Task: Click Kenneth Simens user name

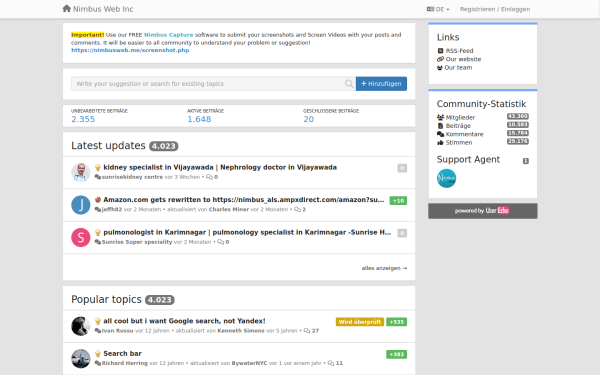Action: click(x=241, y=331)
